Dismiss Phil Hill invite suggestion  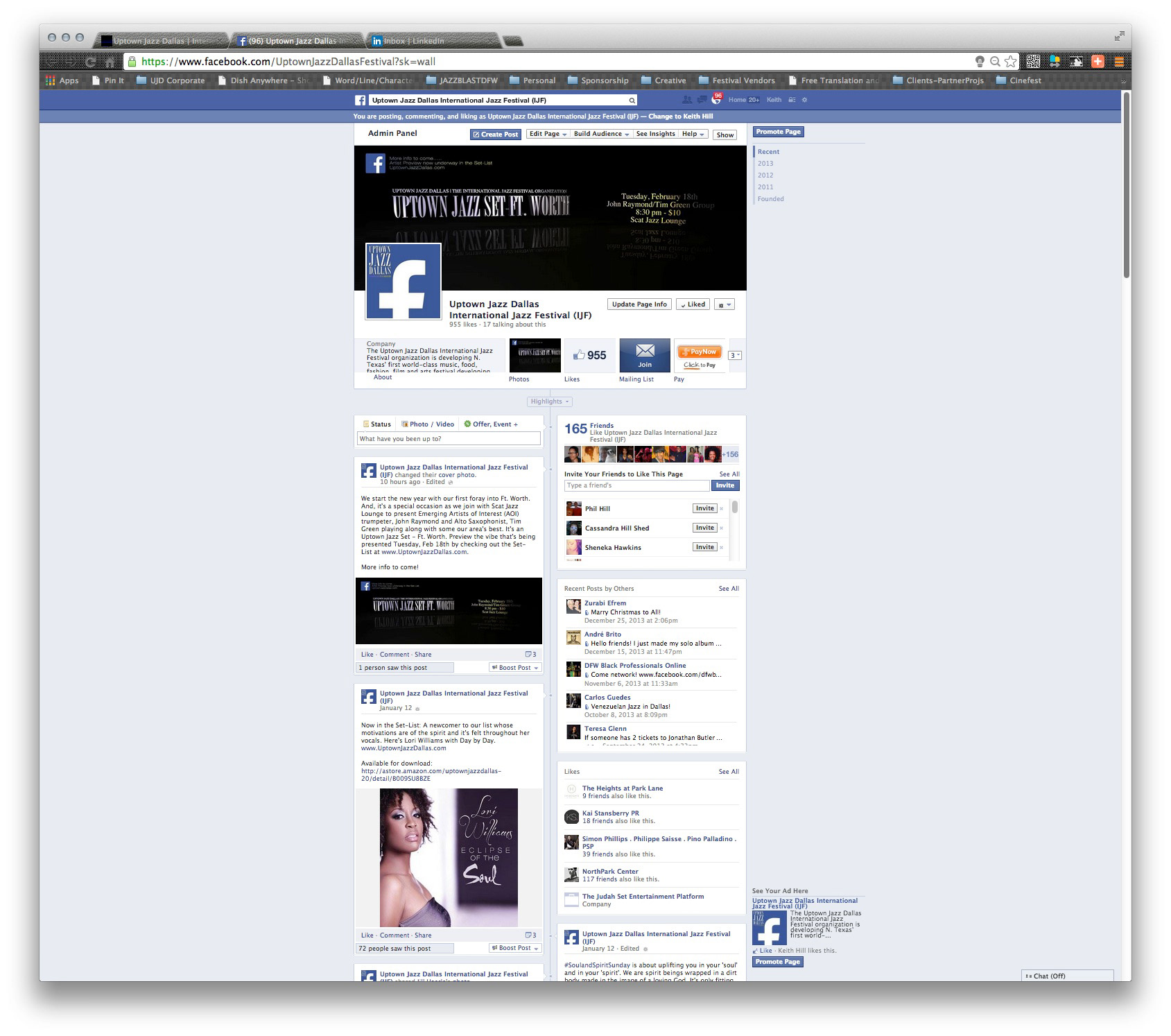tap(721, 509)
